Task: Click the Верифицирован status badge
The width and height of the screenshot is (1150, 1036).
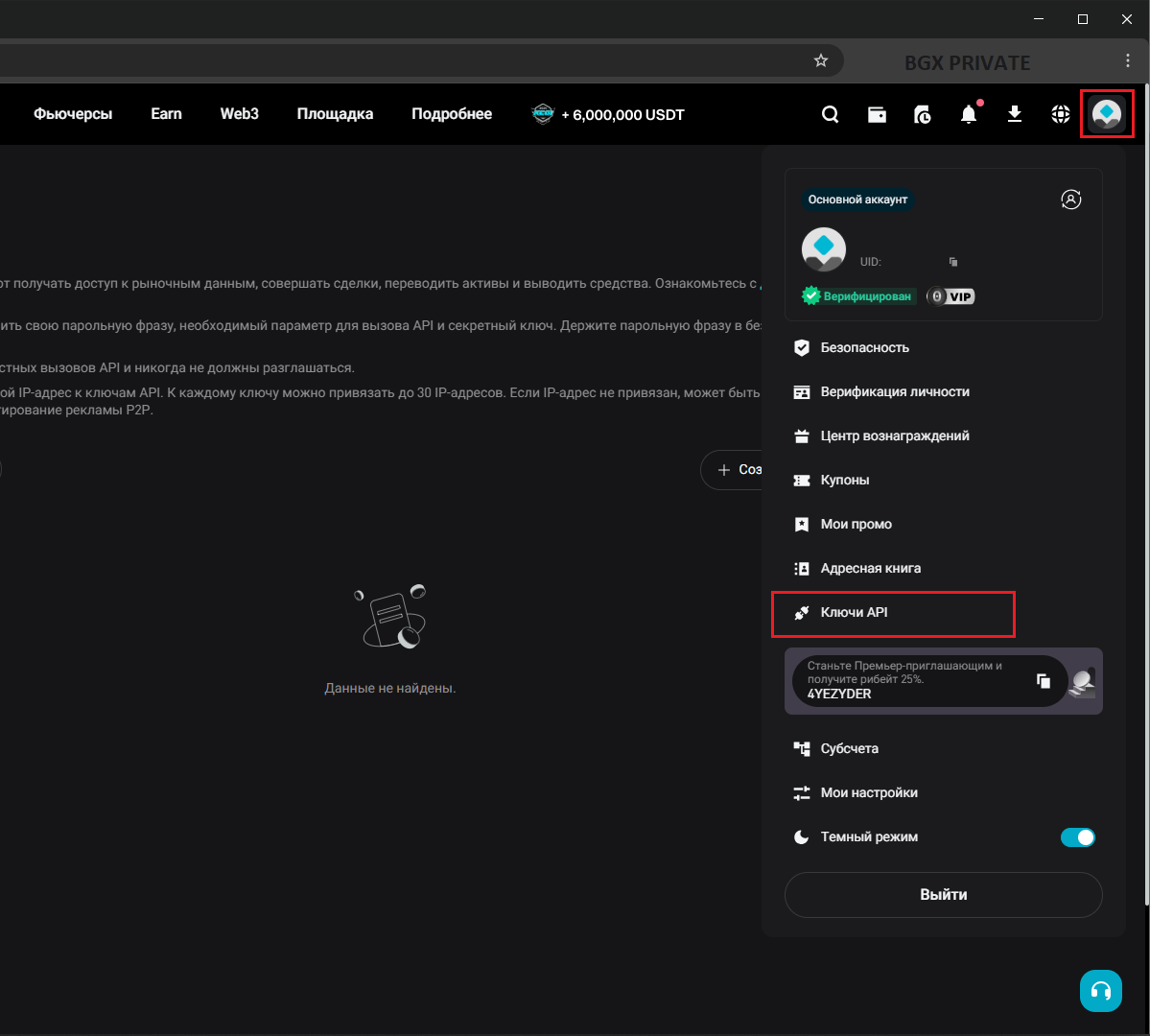Action: pos(858,296)
